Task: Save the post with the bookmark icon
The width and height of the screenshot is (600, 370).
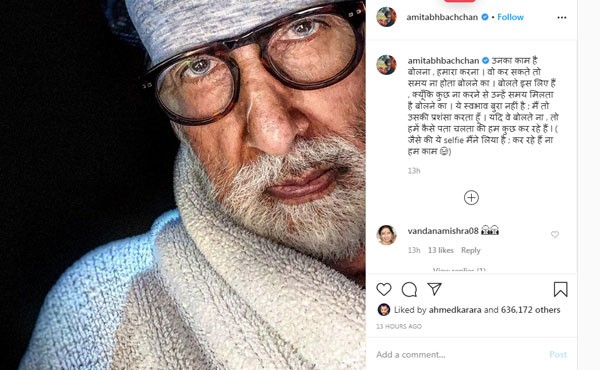Action: click(x=561, y=289)
